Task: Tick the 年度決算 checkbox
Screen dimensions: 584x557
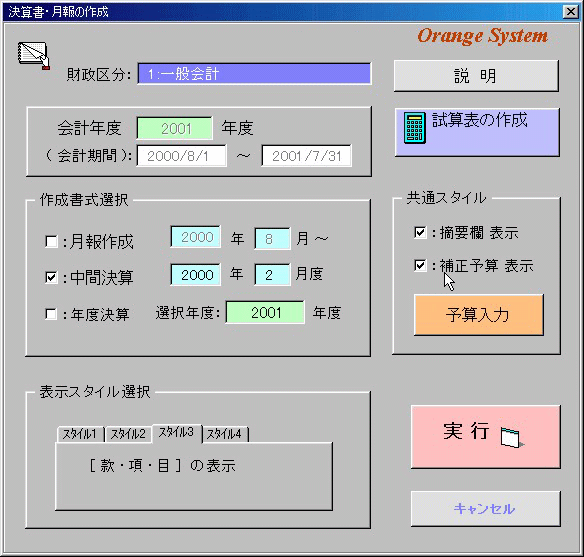Action: coord(51,314)
